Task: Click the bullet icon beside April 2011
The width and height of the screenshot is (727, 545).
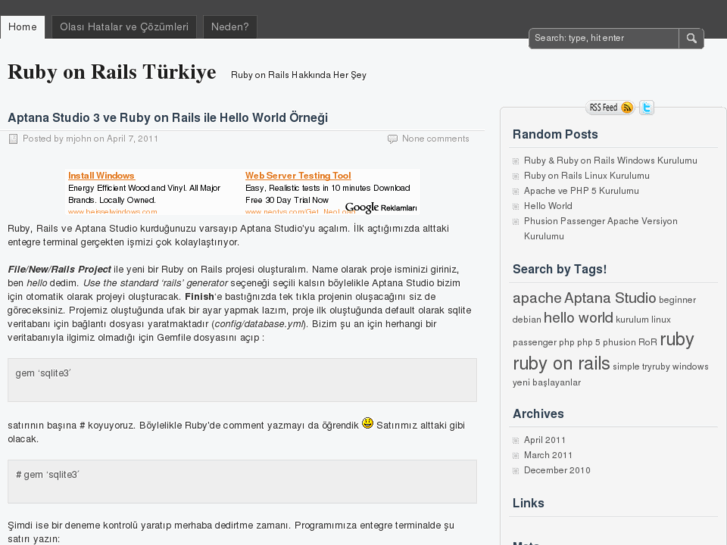Action: [x=516, y=441]
